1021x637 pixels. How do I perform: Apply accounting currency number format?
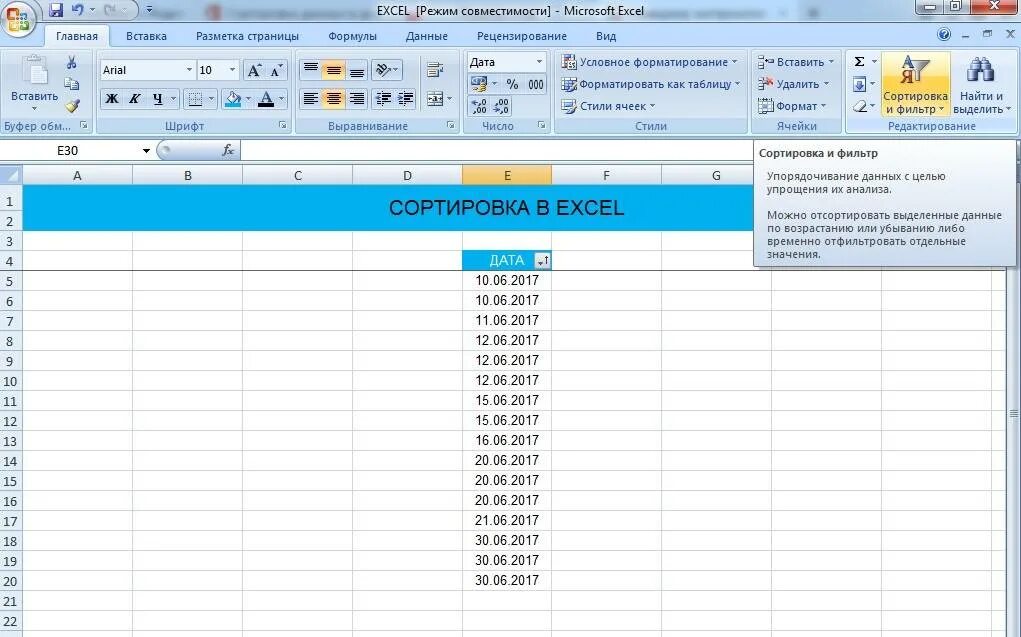479,84
